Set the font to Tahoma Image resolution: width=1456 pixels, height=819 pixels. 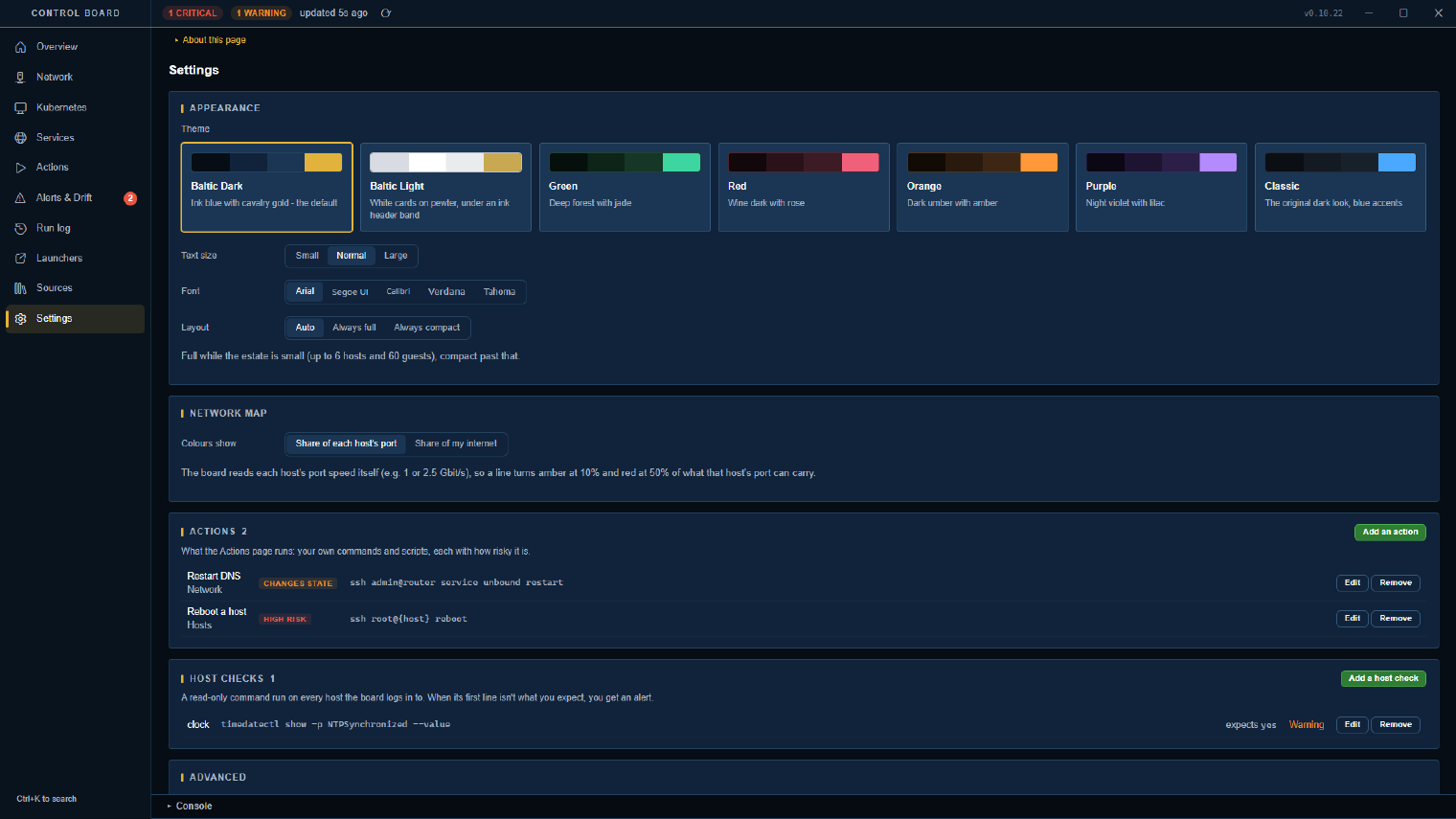499,291
